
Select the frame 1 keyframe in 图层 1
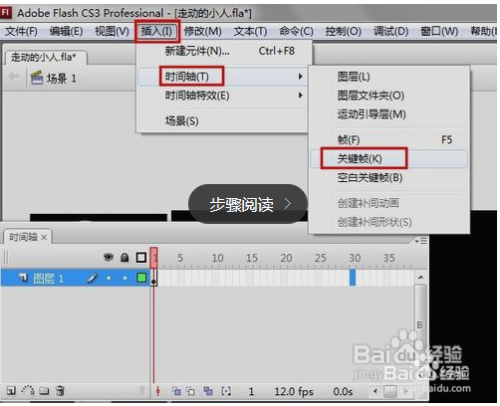(154, 278)
